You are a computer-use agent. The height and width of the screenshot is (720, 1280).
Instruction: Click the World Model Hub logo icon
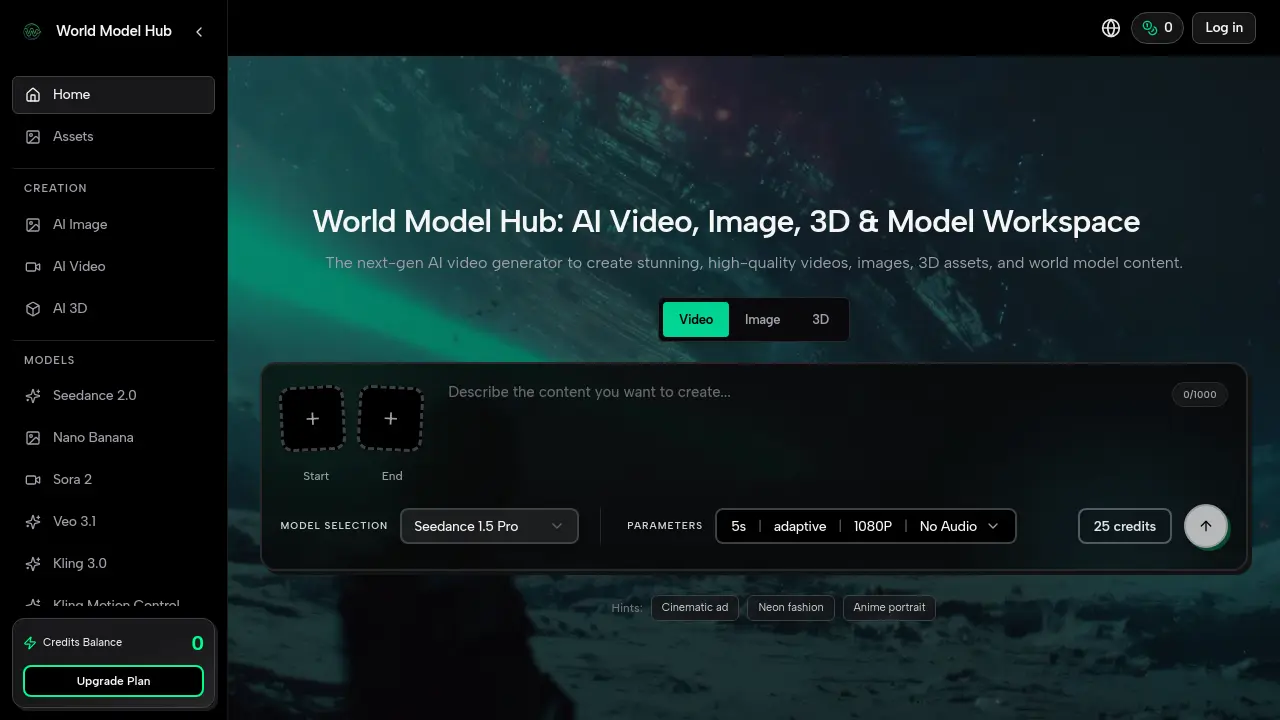point(33,31)
